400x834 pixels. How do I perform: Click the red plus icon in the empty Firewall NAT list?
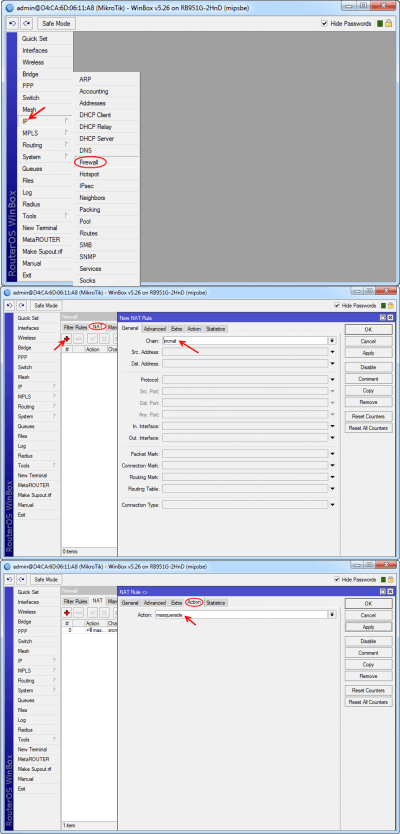click(66, 339)
